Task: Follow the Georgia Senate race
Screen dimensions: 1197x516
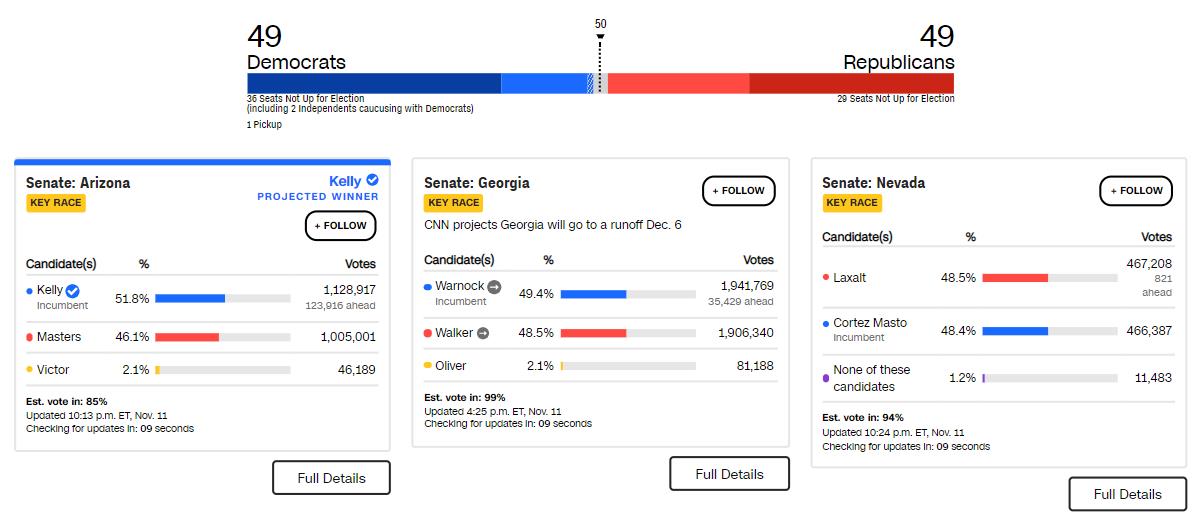Action: click(739, 190)
